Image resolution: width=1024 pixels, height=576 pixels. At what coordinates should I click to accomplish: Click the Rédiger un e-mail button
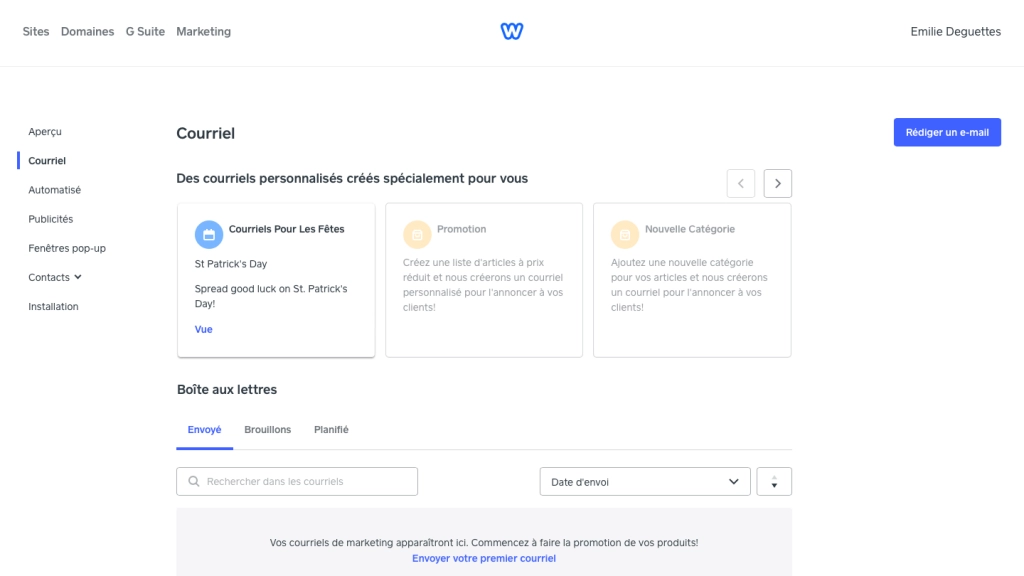[947, 132]
